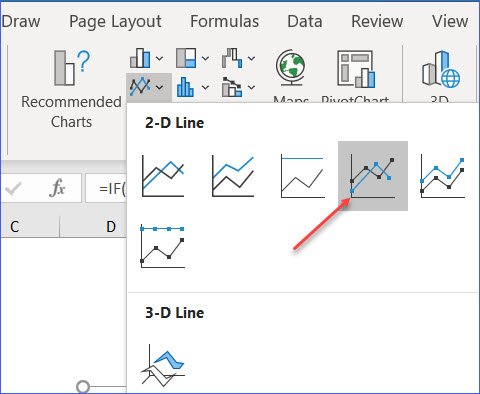Open the PivotChart tool
This screenshot has width=480, height=394.
(x=355, y=69)
